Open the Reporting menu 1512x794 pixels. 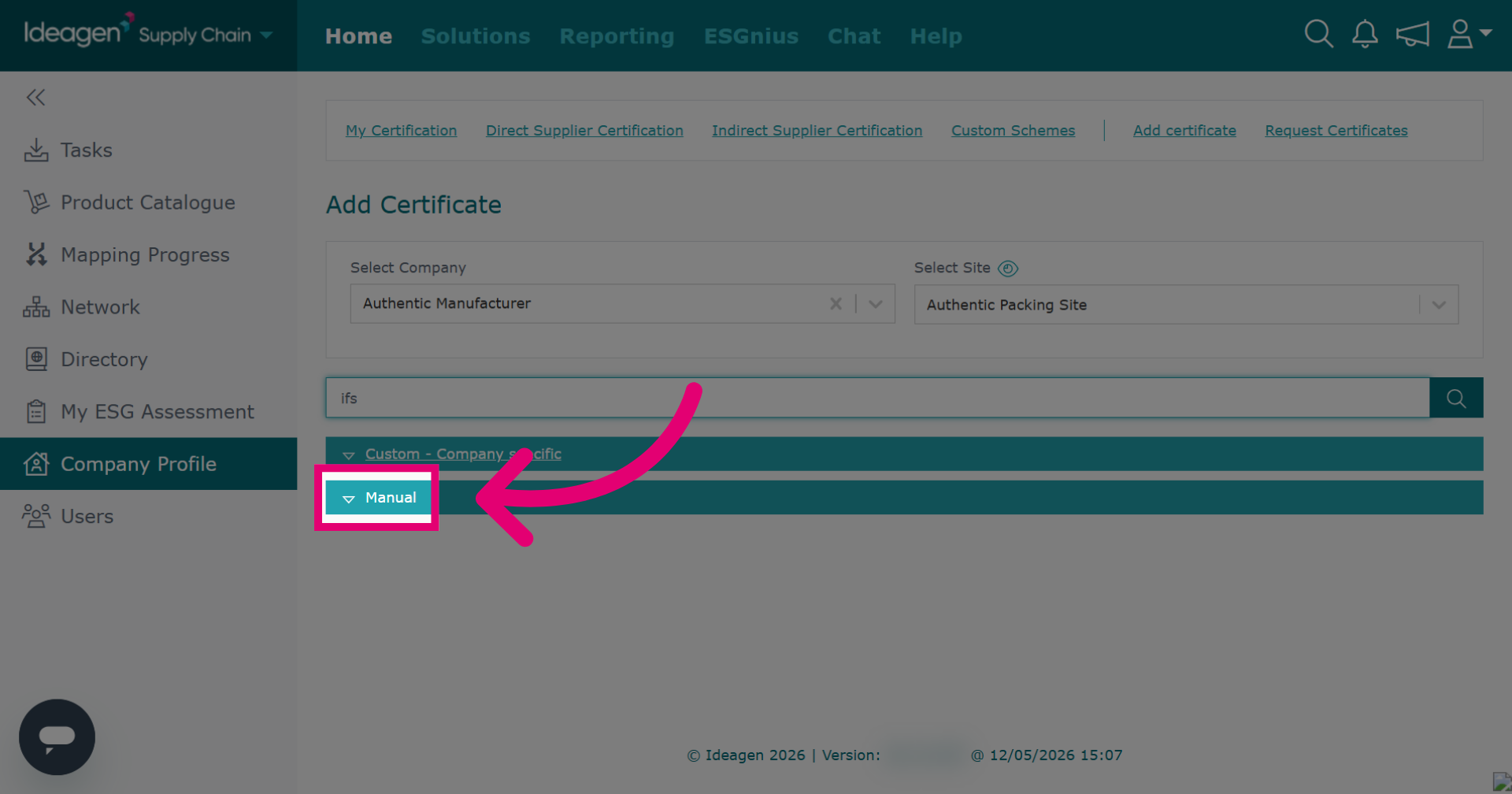pos(617,36)
